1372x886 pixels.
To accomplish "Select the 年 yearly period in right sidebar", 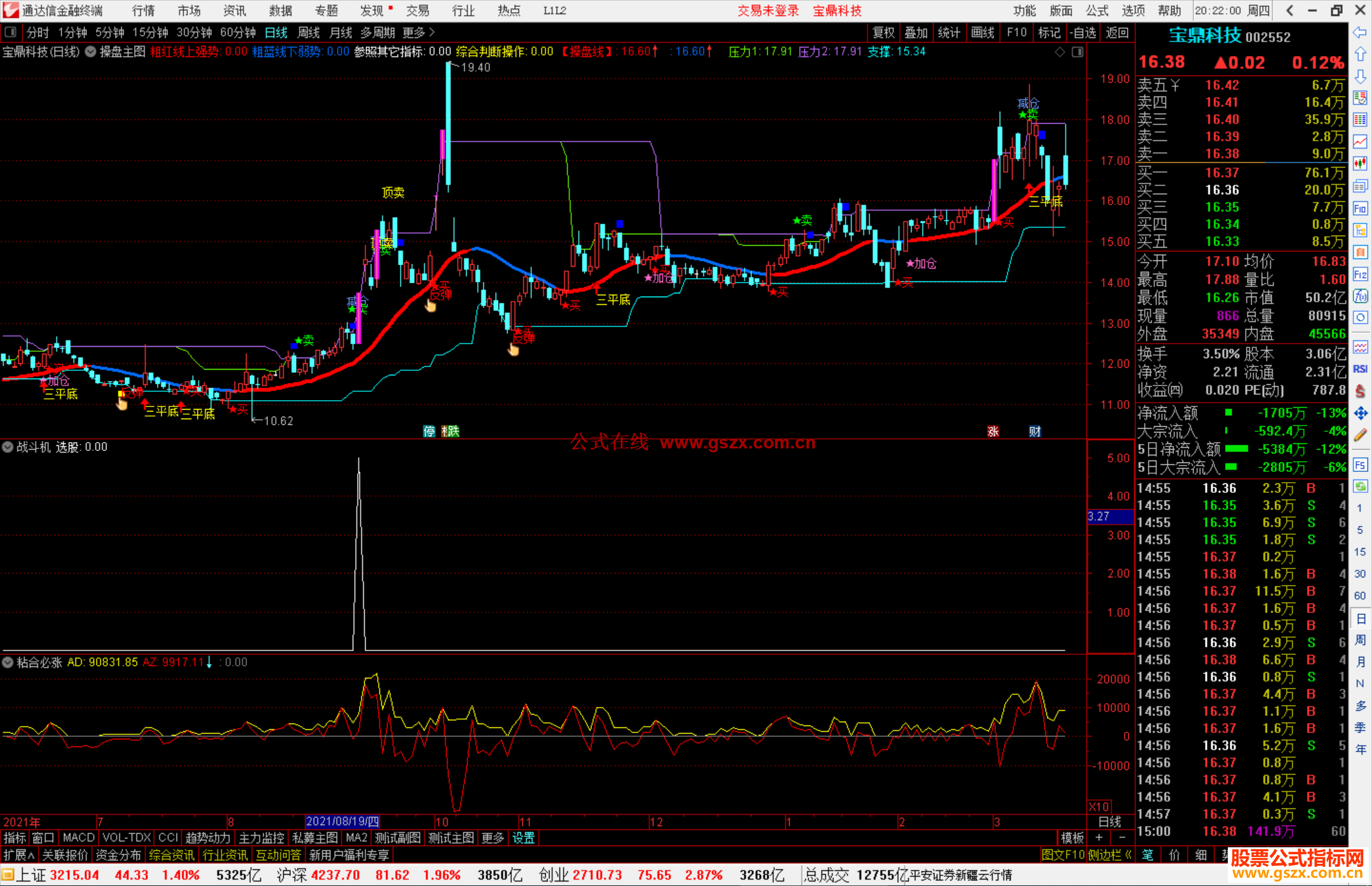I will click(x=1360, y=749).
